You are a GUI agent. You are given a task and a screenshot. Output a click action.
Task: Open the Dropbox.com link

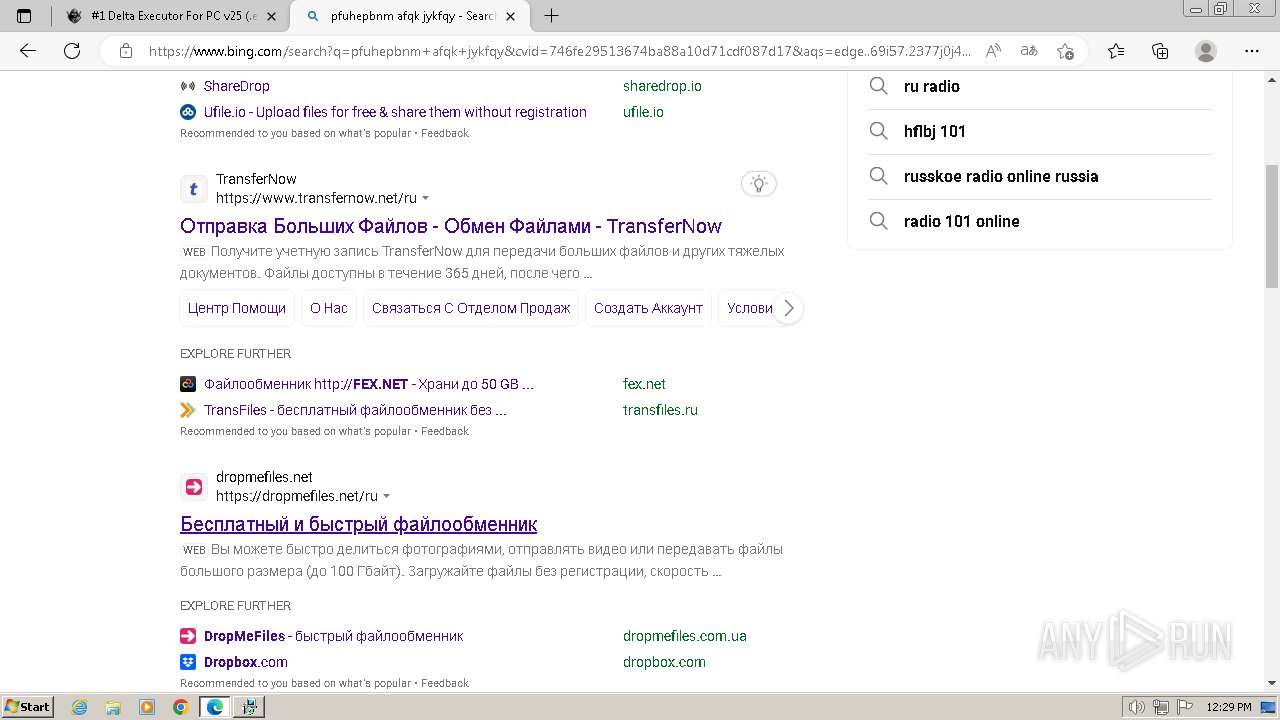click(246, 662)
